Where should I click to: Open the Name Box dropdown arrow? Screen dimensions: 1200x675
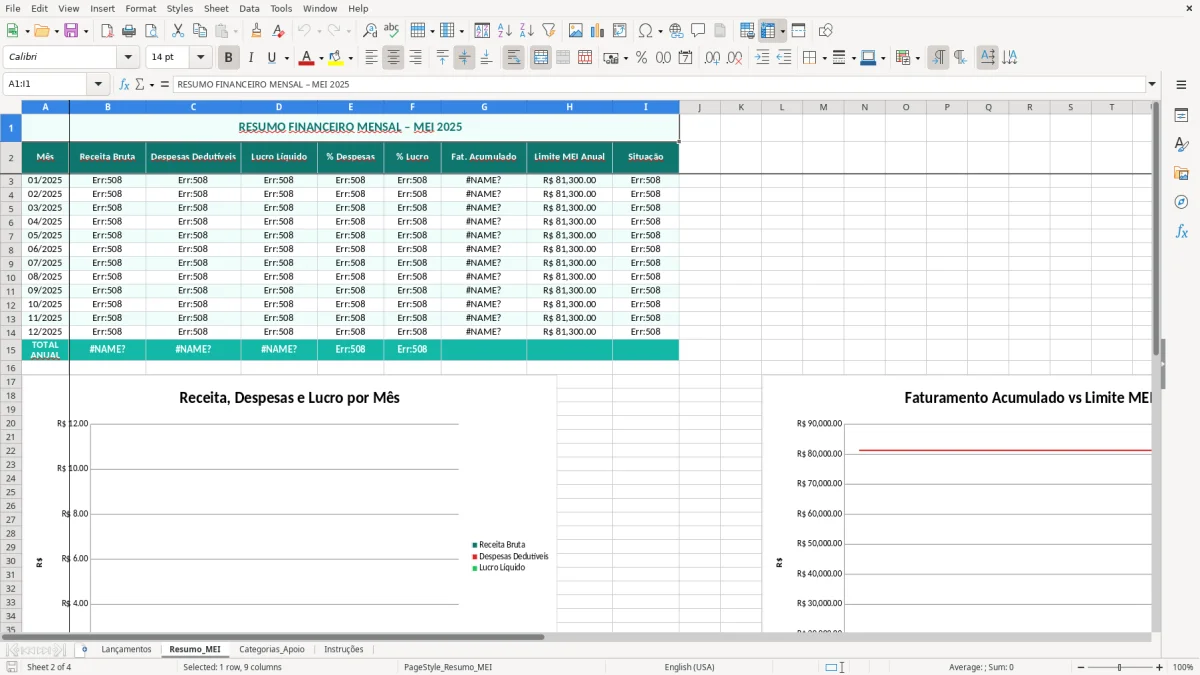(x=98, y=84)
